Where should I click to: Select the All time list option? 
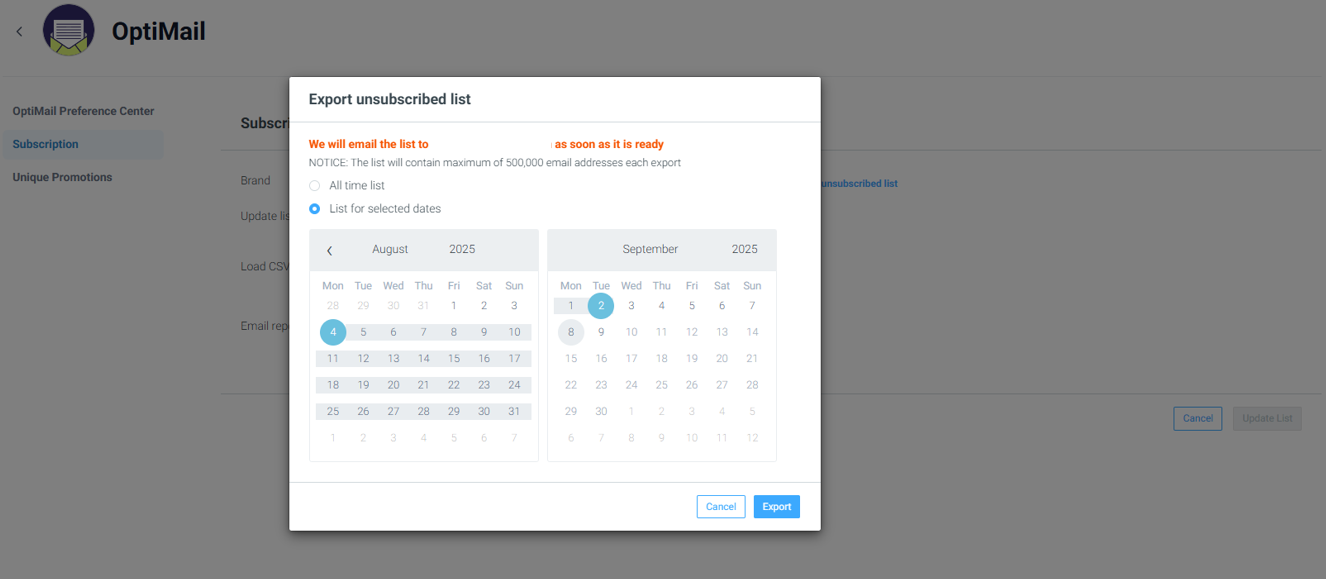[x=314, y=186]
